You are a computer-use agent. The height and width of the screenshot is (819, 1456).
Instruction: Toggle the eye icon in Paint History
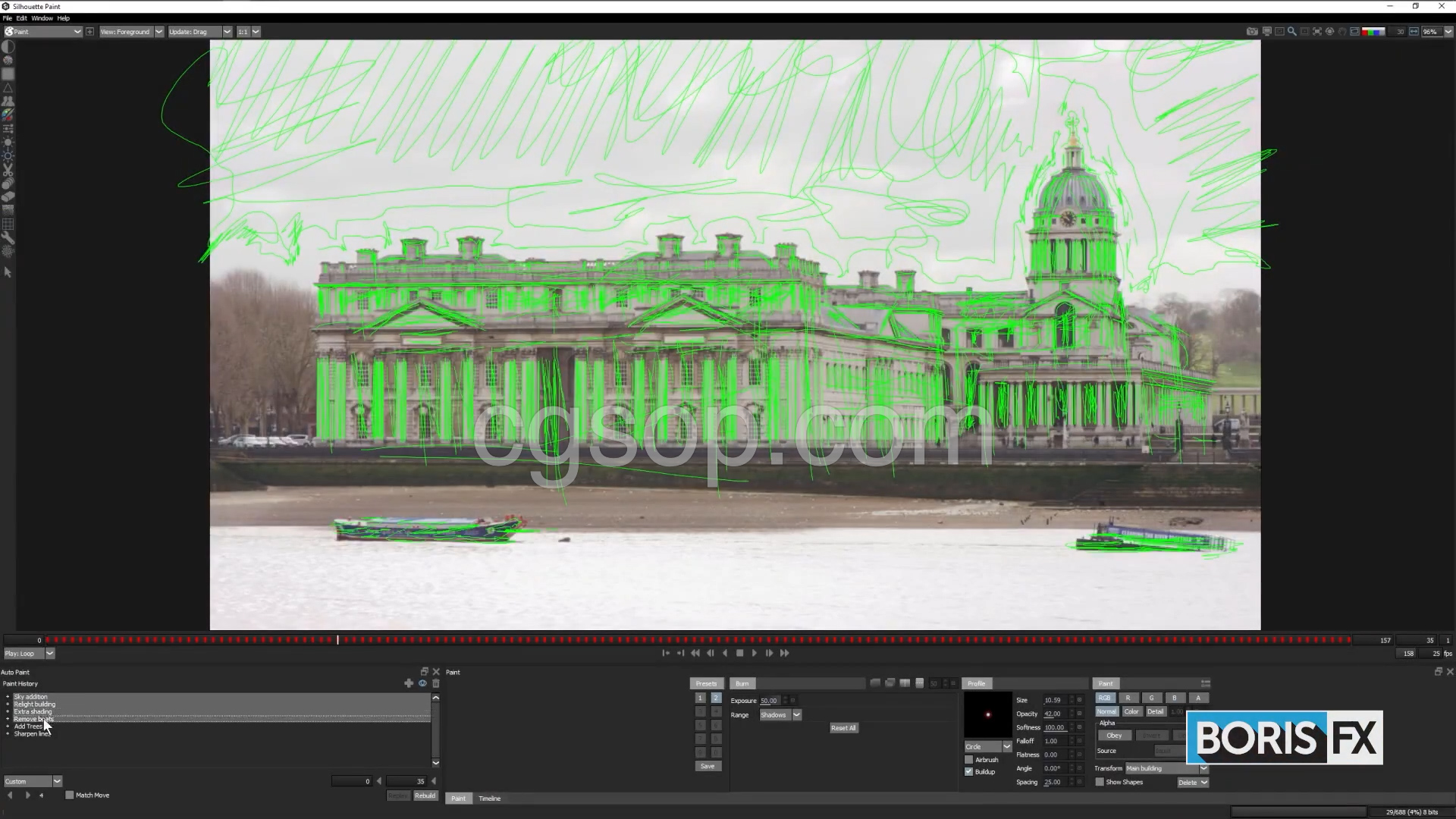[x=422, y=683]
